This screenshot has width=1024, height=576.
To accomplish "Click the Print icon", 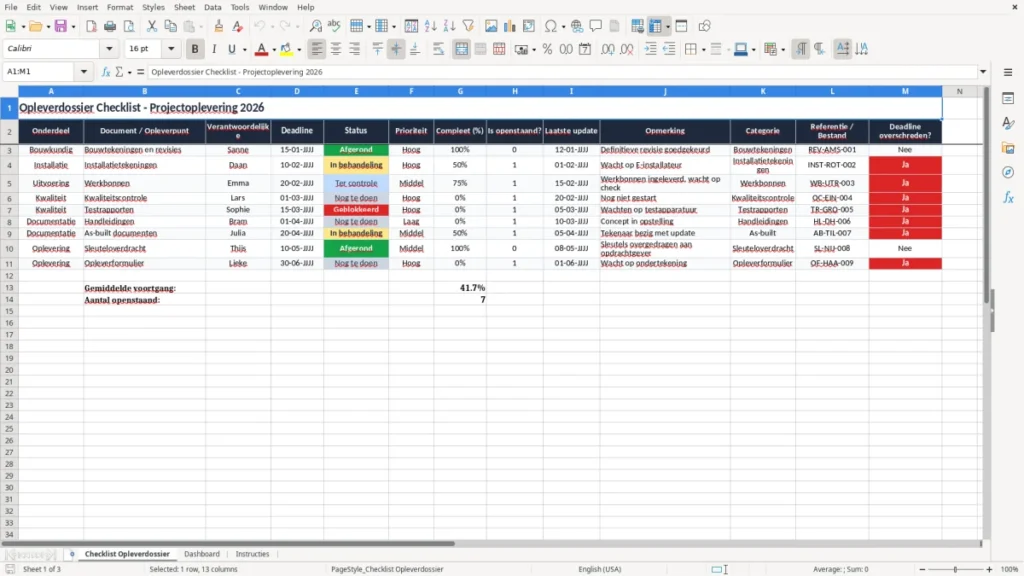I will click(x=110, y=26).
